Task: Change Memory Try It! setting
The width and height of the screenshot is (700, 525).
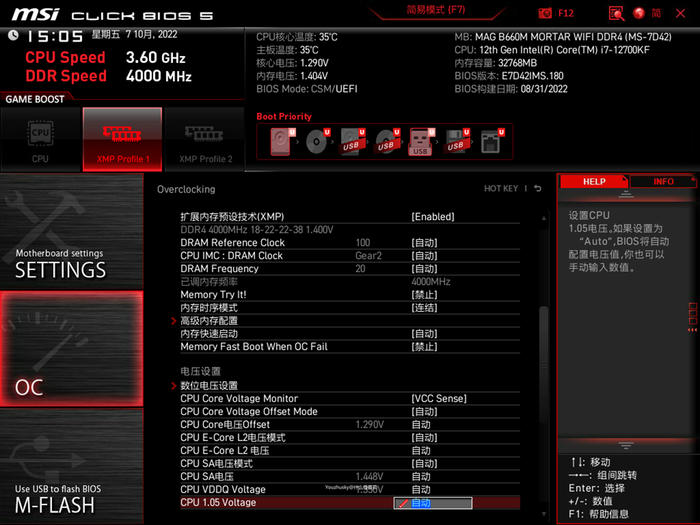Action: (x=424, y=295)
